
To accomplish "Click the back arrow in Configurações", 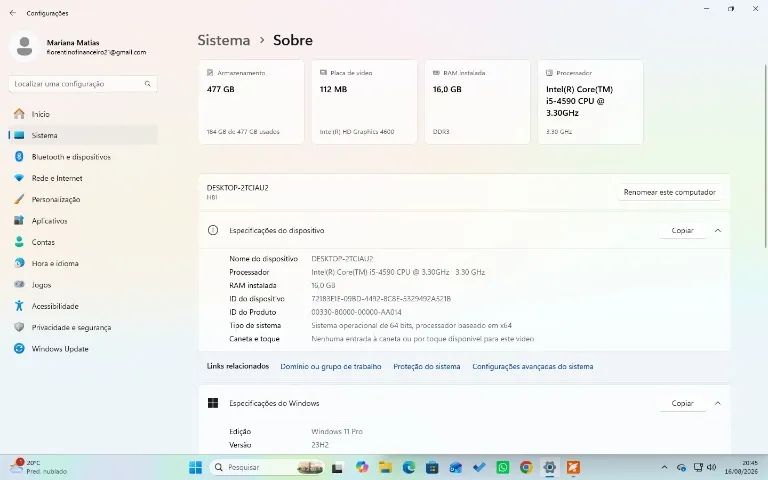I will coord(13,13).
